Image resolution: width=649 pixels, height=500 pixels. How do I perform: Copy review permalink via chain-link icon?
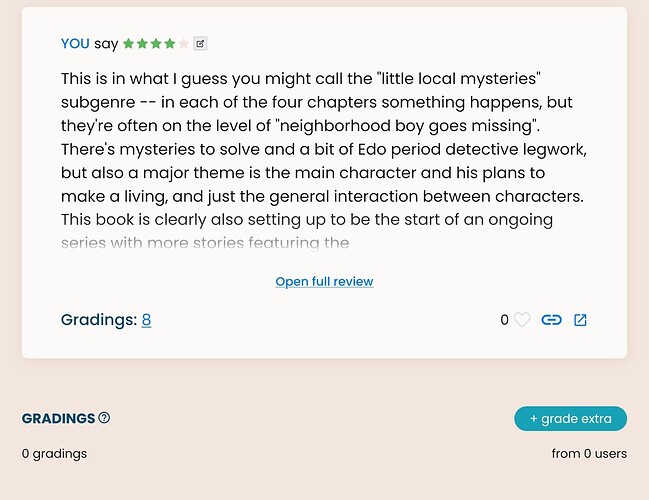[551, 320]
